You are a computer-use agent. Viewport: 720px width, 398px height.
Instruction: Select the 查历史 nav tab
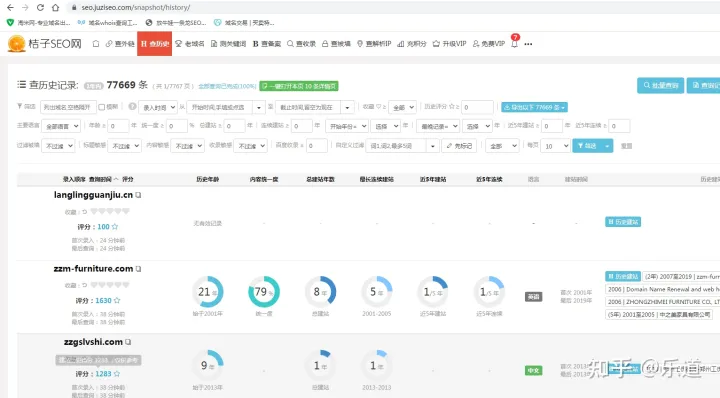click(x=155, y=44)
